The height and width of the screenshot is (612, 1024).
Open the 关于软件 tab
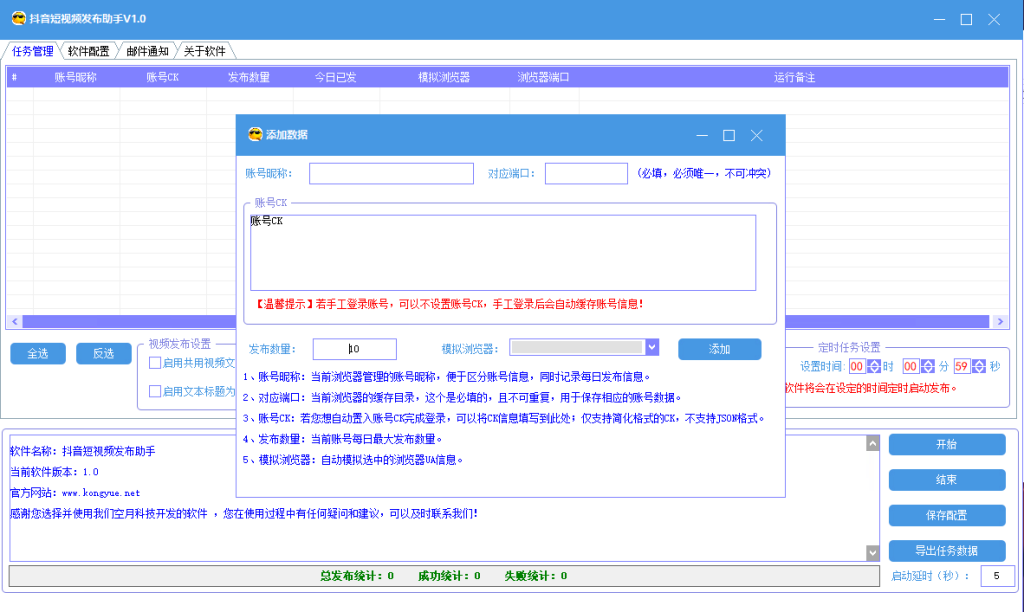tap(204, 51)
